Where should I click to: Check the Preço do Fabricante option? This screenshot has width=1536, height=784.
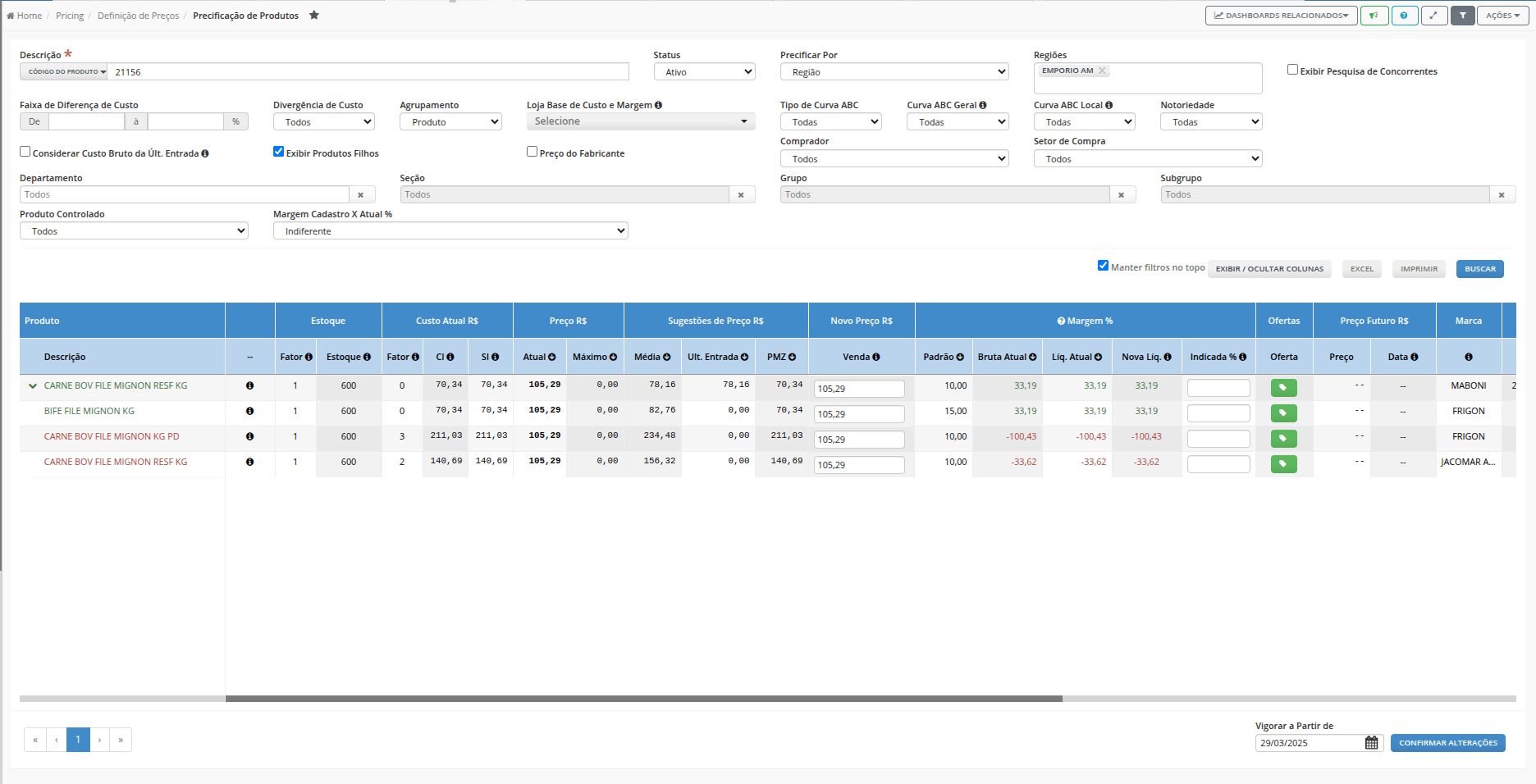[x=532, y=152]
